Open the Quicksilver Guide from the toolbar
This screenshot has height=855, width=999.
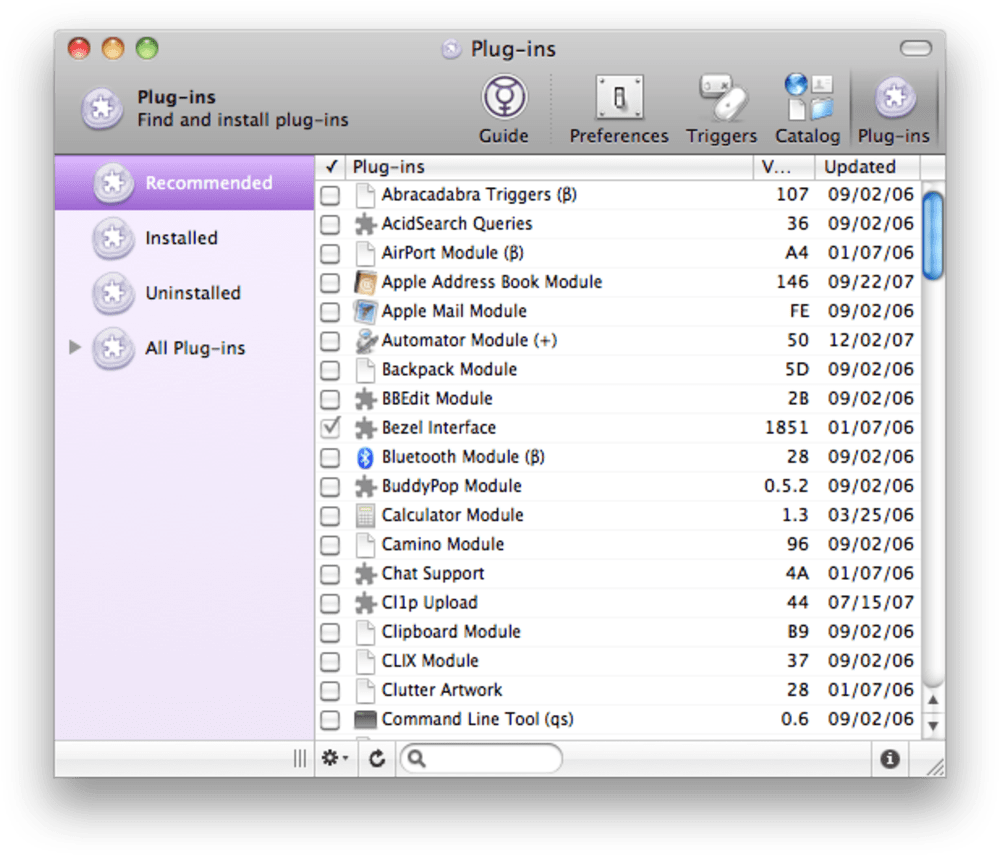point(503,104)
